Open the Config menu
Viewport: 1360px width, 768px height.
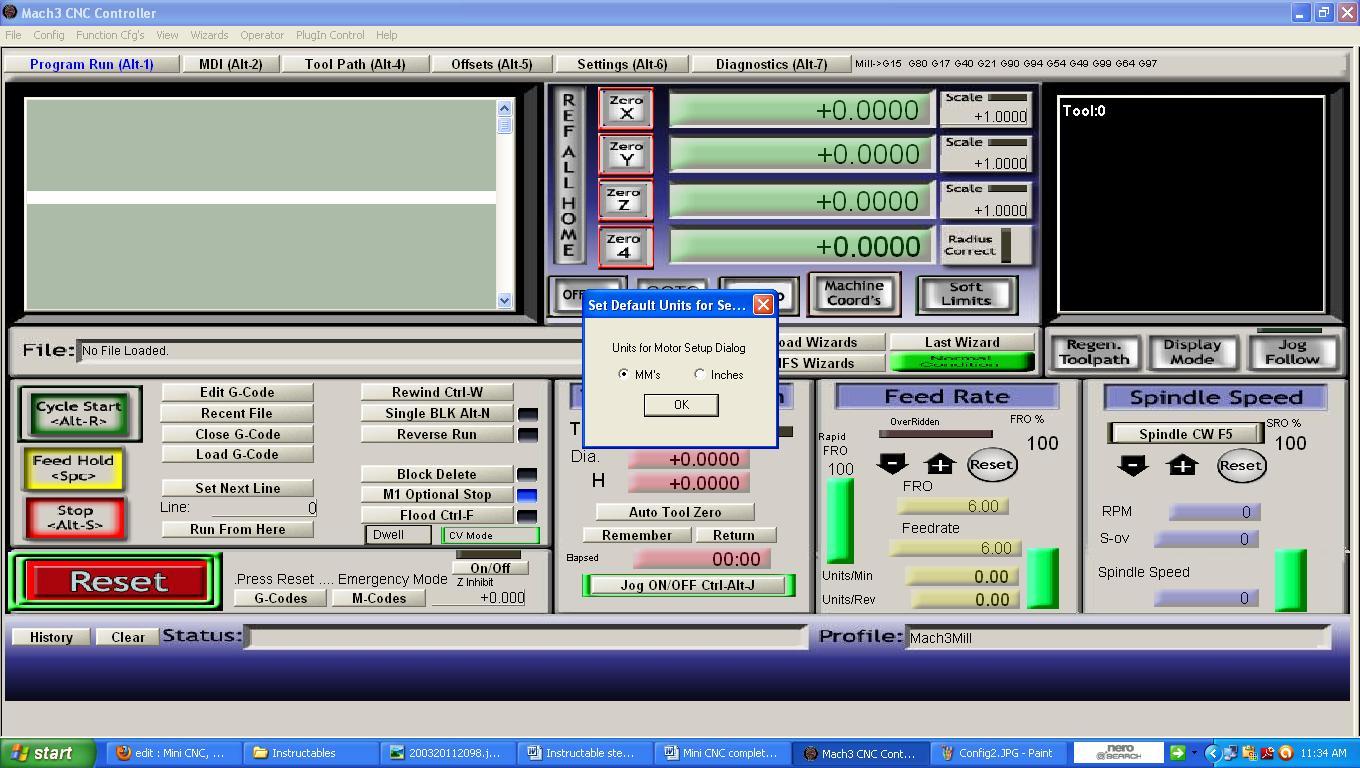[x=48, y=35]
